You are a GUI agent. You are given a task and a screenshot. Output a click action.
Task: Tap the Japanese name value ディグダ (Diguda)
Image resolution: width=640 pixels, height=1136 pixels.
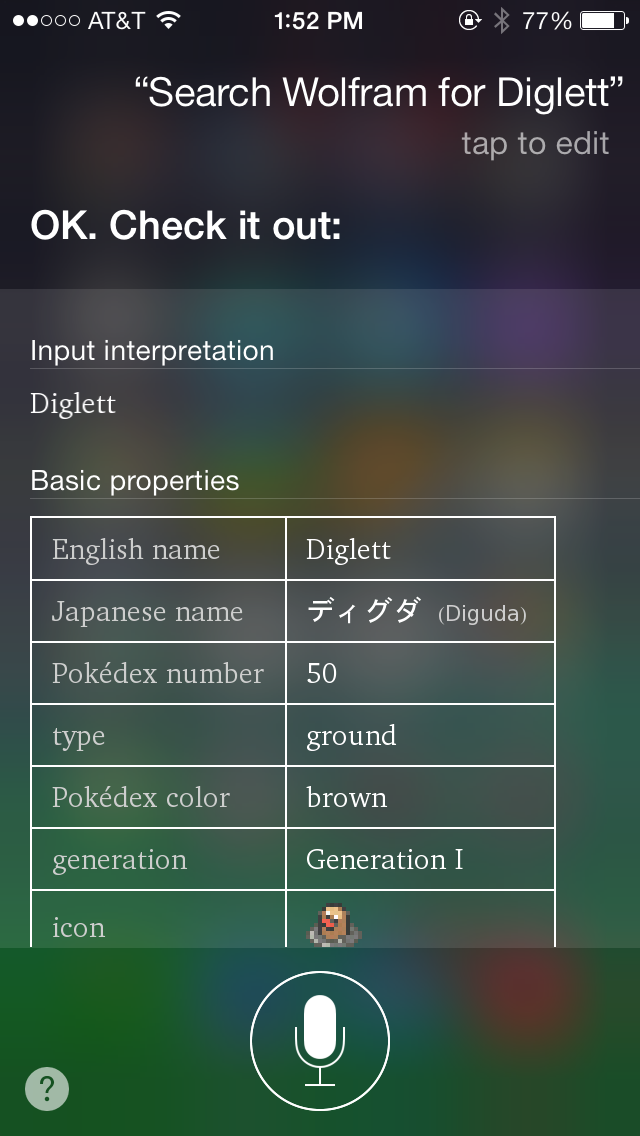click(416, 611)
